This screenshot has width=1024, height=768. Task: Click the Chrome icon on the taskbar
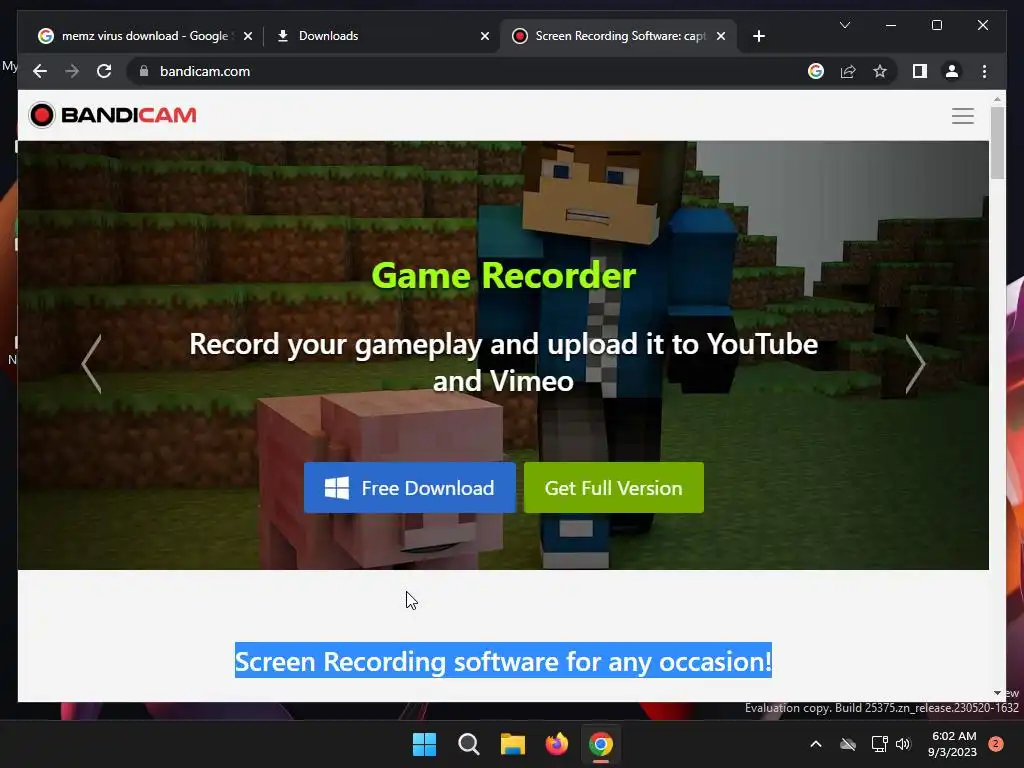click(x=601, y=744)
